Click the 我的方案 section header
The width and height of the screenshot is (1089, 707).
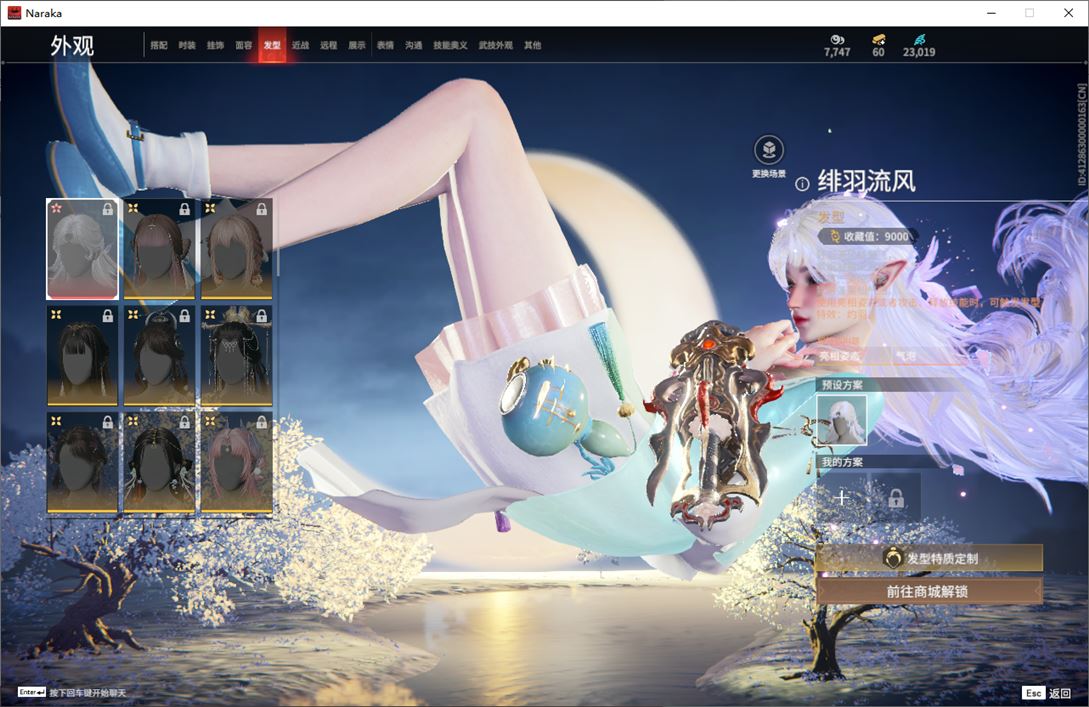(x=842, y=463)
